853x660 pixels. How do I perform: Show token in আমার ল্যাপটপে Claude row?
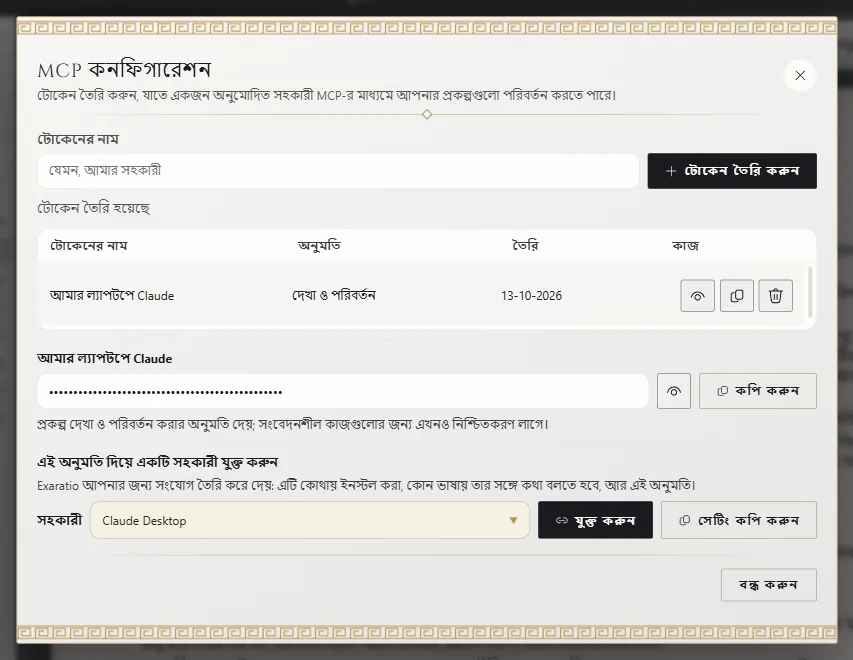pyautogui.click(x=697, y=295)
